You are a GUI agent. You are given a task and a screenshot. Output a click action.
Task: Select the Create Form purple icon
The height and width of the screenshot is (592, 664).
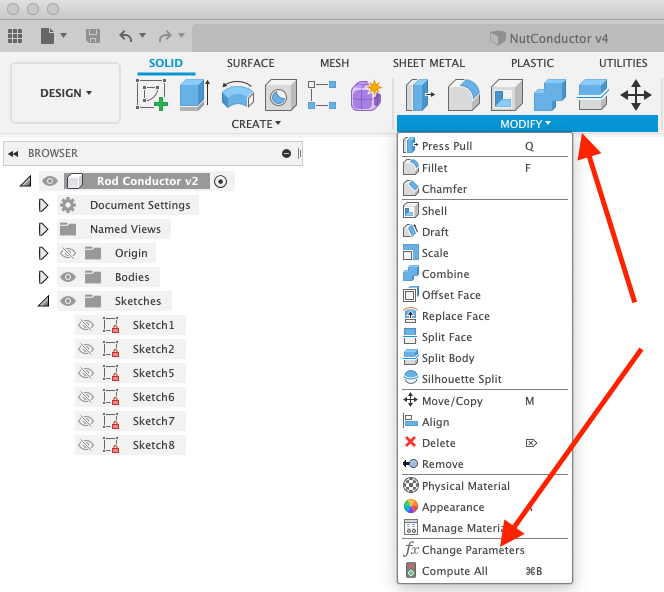366,95
